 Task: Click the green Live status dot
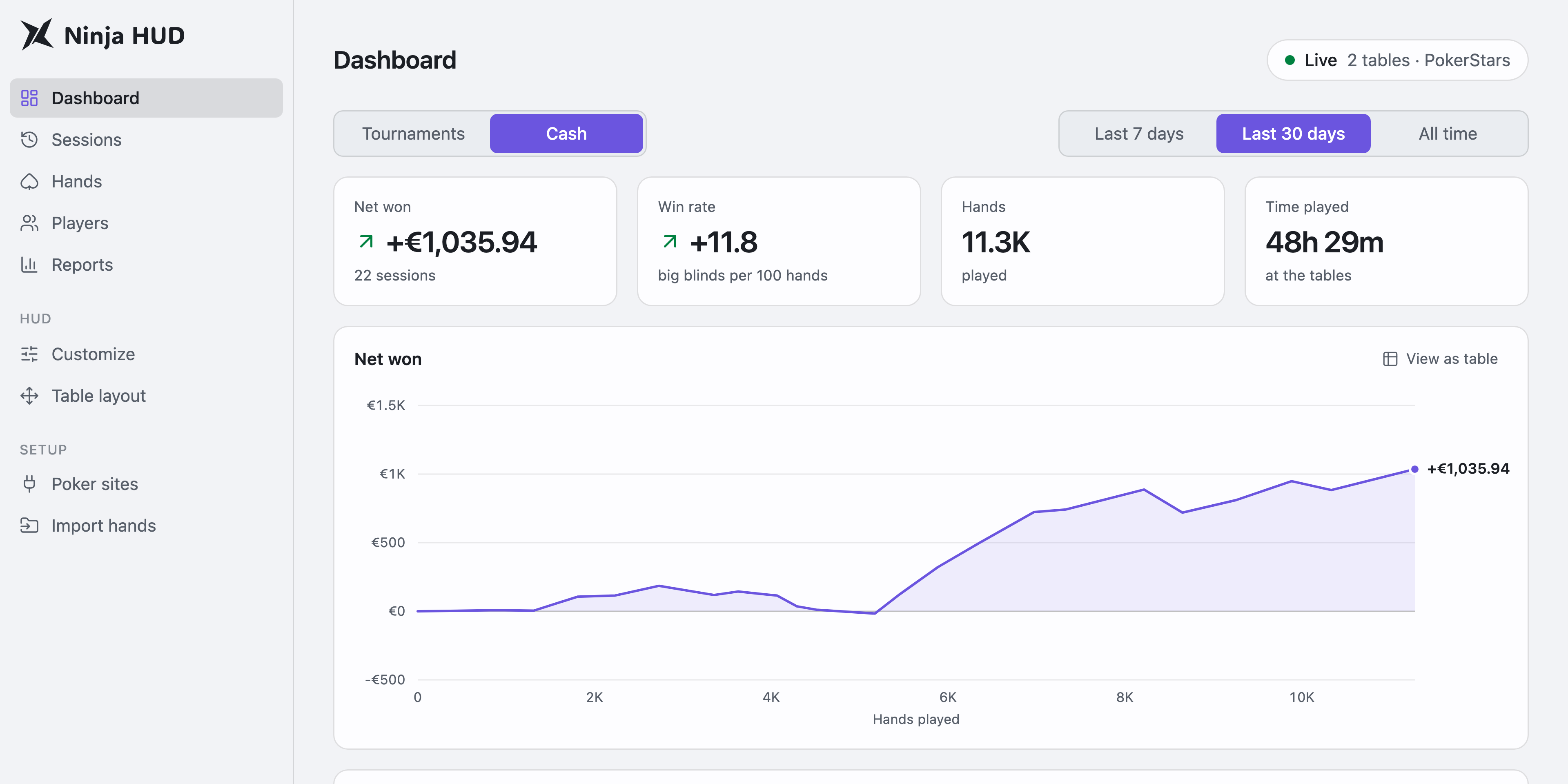[1289, 60]
